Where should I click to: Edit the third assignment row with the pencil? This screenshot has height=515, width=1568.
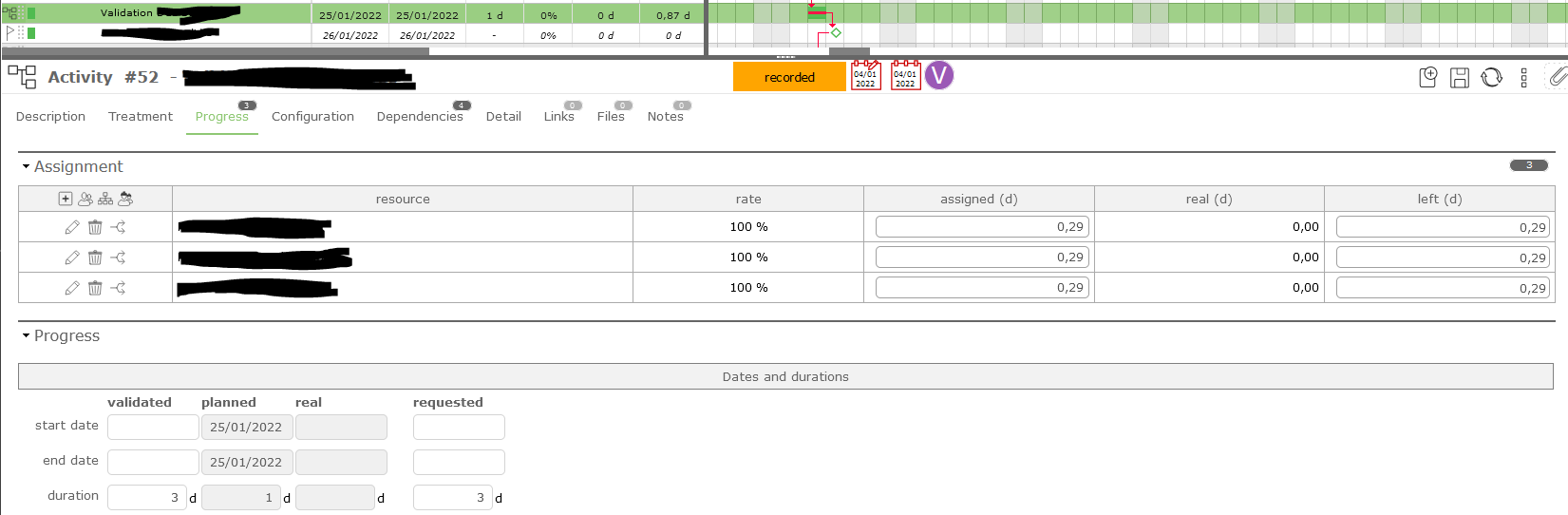click(72, 288)
